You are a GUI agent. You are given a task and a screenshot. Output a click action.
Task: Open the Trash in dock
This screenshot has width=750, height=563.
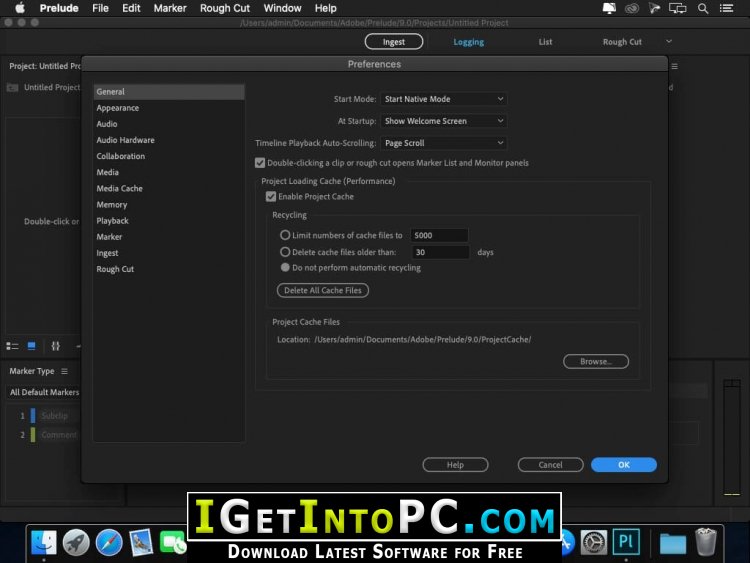[706, 541]
